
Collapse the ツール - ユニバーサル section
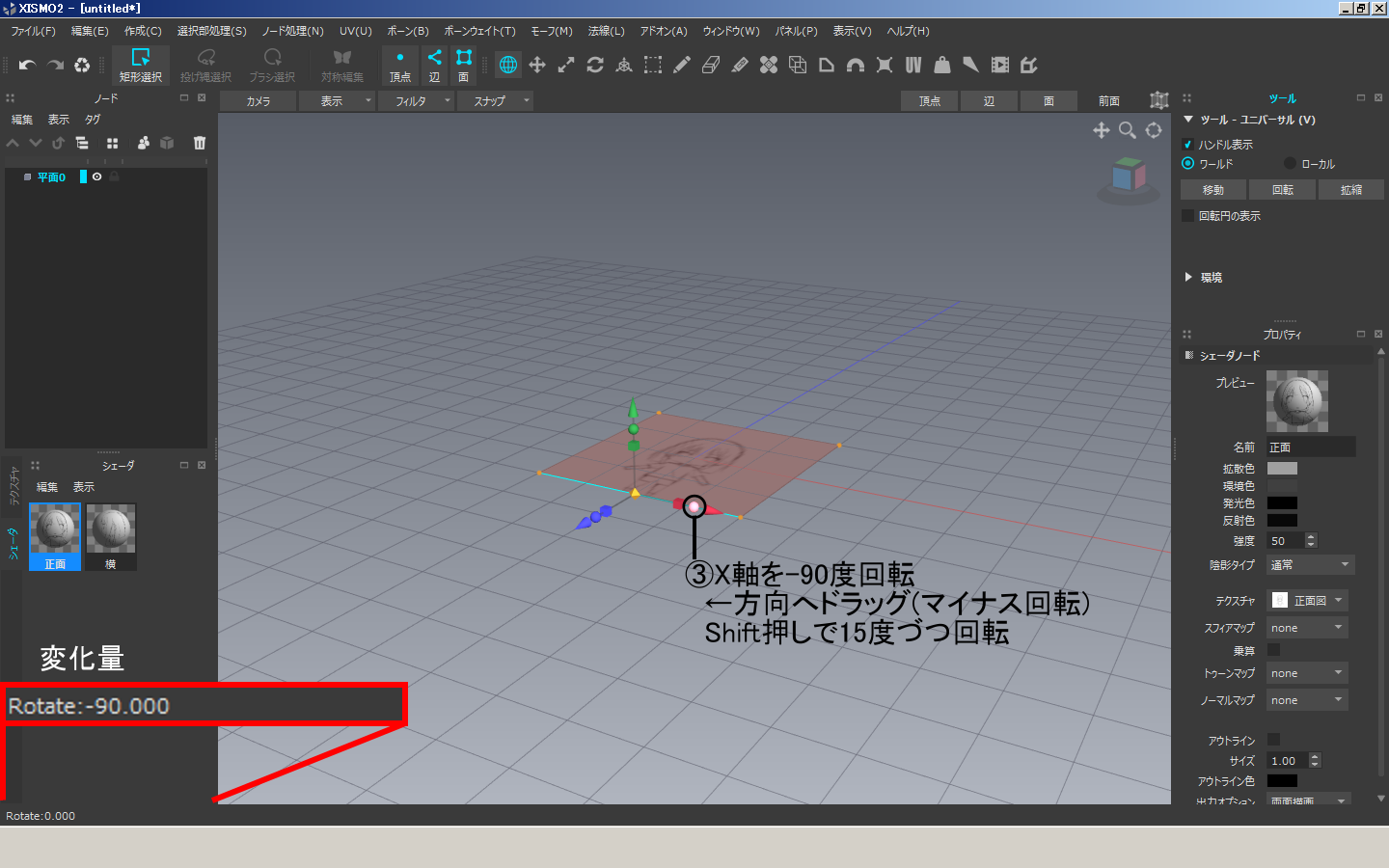click(1188, 120)
